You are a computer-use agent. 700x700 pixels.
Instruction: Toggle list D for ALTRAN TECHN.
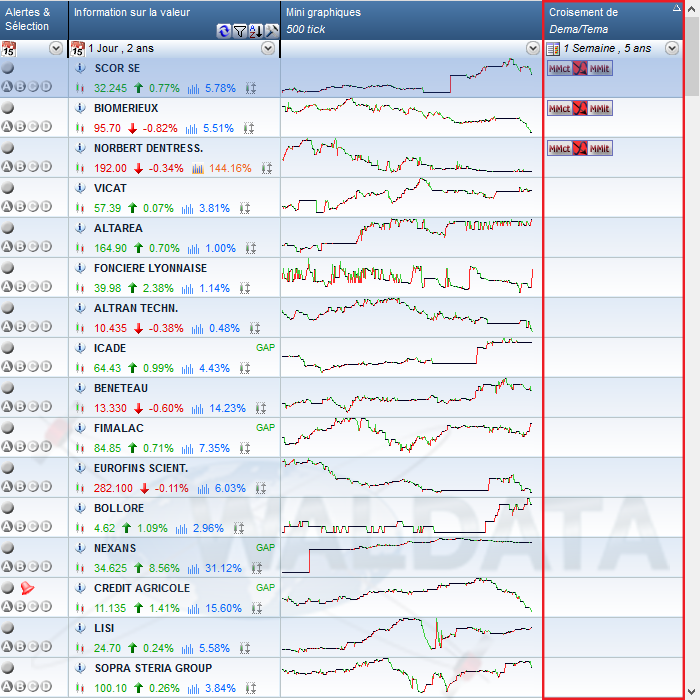click(46, 326)
